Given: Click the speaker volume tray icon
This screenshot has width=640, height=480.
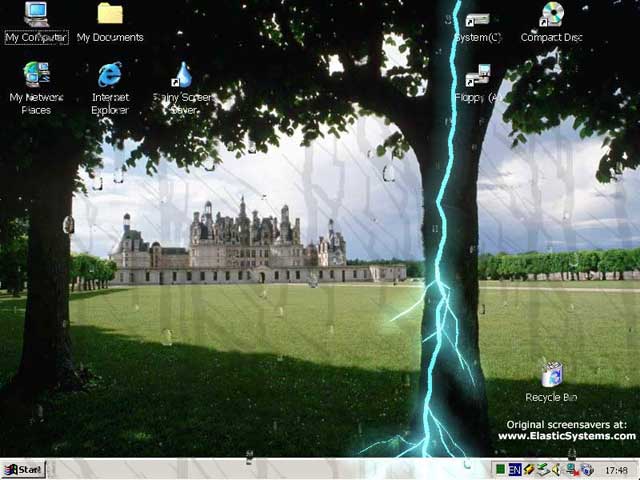Looking at the screenshot, I should 556,470.
